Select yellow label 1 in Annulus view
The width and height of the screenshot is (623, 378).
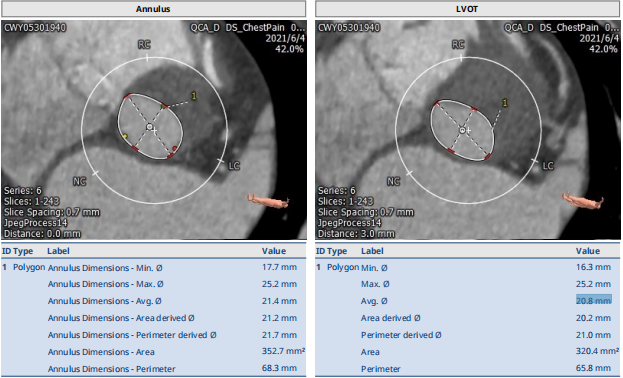(x=194, y=96)
